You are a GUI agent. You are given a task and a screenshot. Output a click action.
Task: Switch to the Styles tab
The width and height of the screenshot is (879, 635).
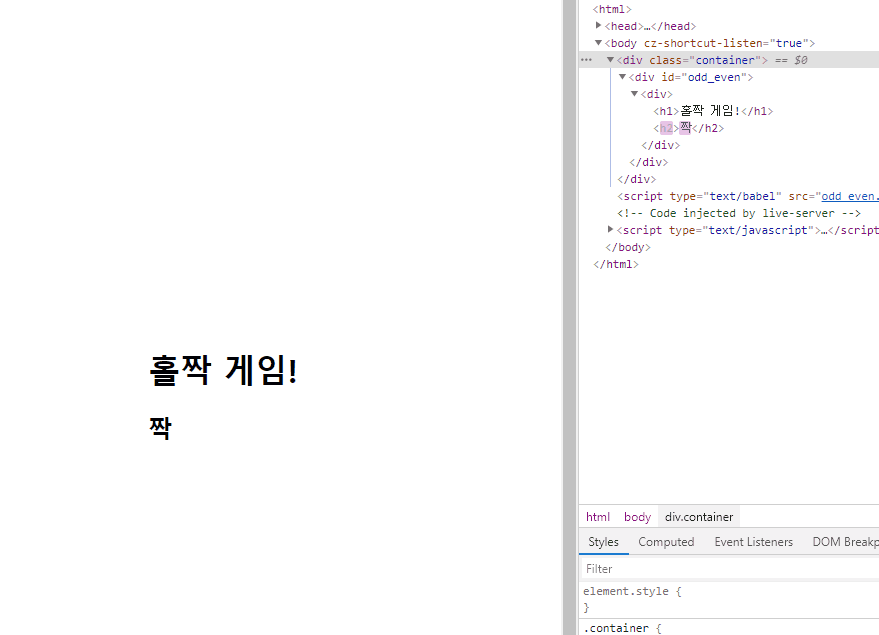click(603, 542)
